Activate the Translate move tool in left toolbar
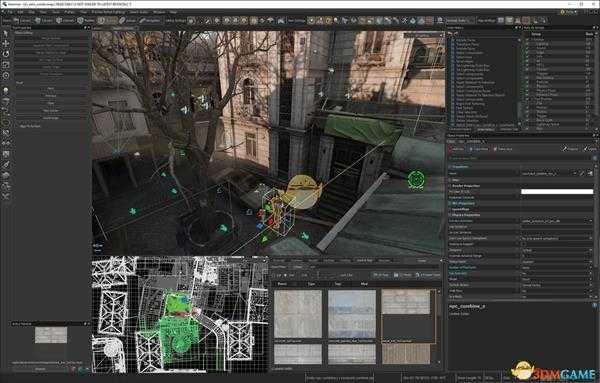Image resolution: width=600 pixels, height=383 pixels. click(6, 44)
